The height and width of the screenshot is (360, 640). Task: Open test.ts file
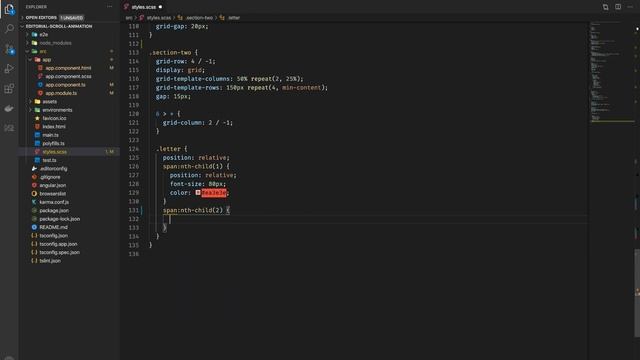pos(49,160)
